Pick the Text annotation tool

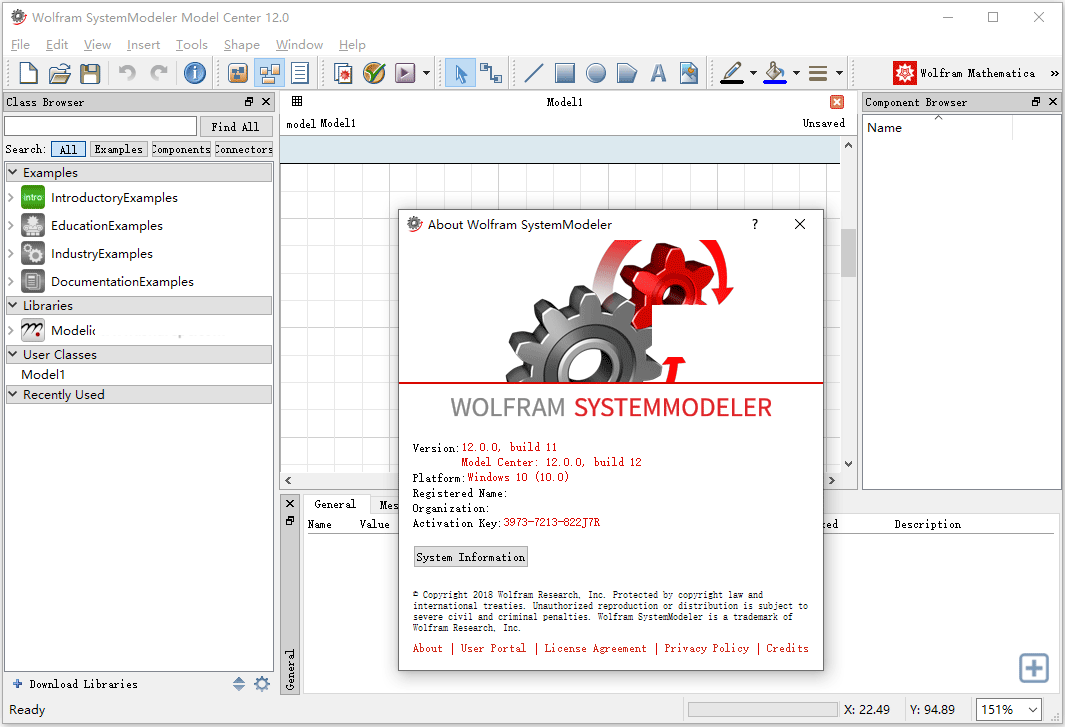[660, 72]
